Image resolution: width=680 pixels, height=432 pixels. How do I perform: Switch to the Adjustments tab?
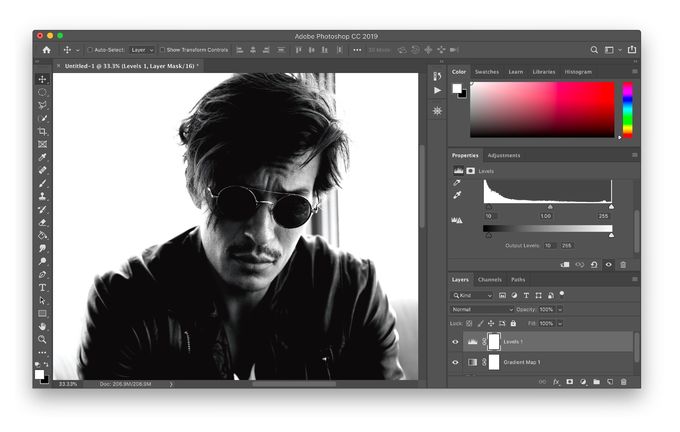pos(503,155)
